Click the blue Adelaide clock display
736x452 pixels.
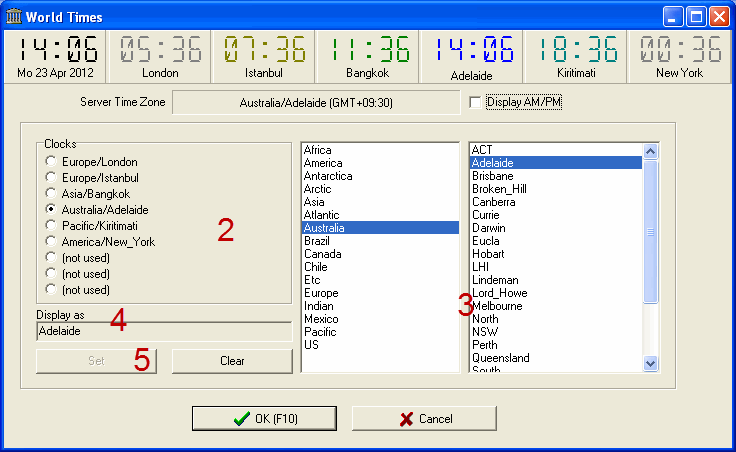(x=472, y=57)
